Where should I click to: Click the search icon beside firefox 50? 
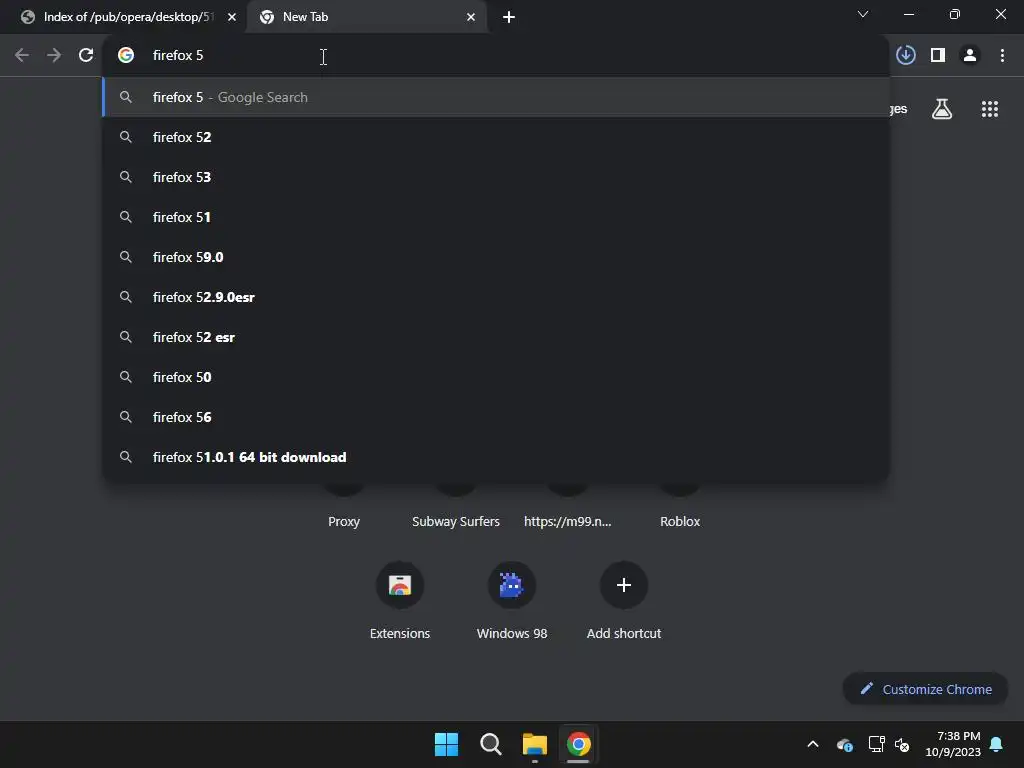tap(126, 377)
